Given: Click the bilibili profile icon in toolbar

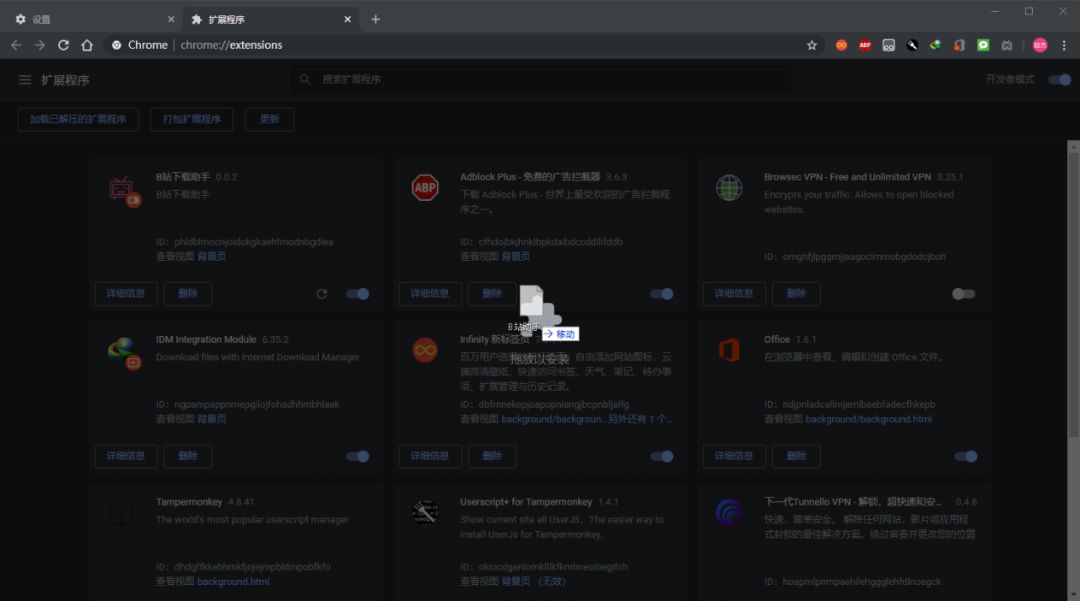Looking at the screenshot, I should tap(1039, 45).
